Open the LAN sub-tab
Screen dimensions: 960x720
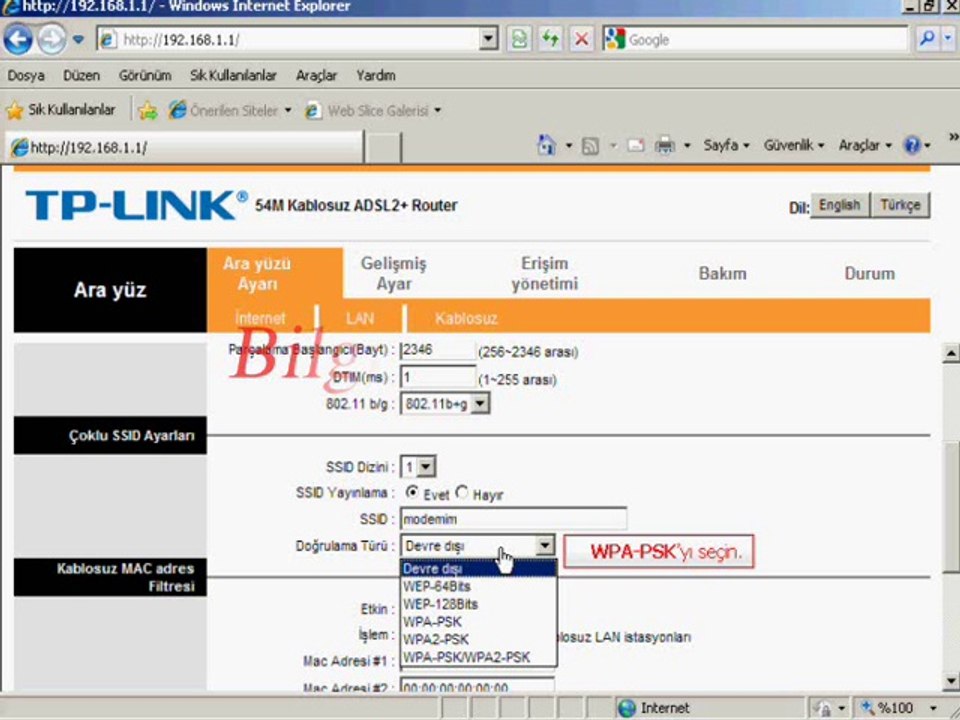(x=359, y=318)
